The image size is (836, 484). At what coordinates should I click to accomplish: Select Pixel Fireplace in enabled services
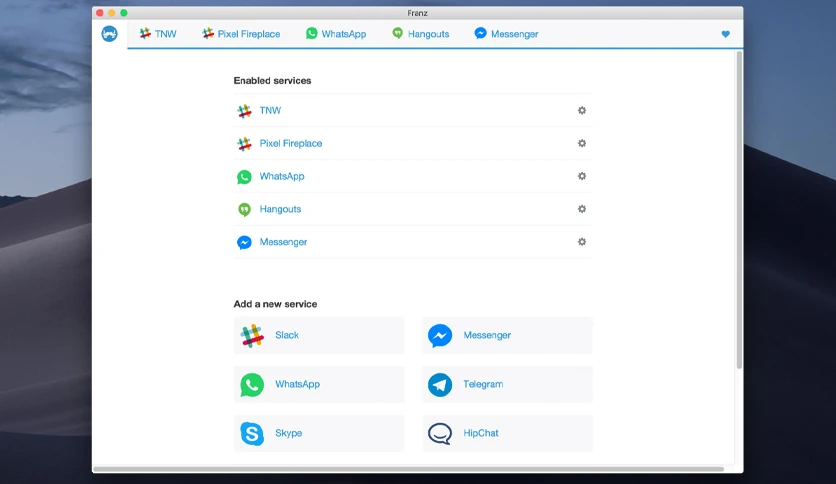coord(291,143)
